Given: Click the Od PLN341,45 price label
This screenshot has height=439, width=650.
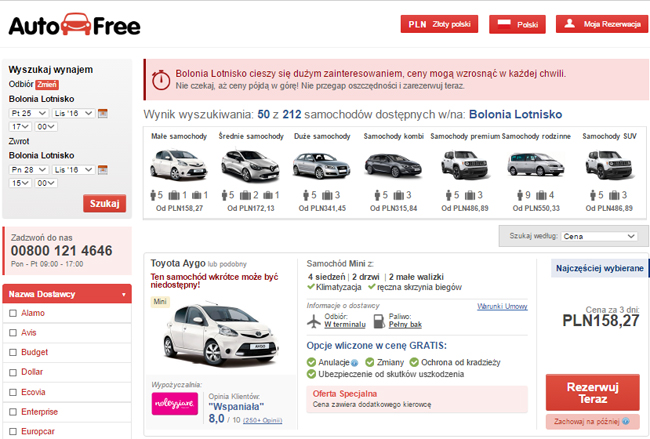Looking at the screenshot, I should tap(322, 209).
